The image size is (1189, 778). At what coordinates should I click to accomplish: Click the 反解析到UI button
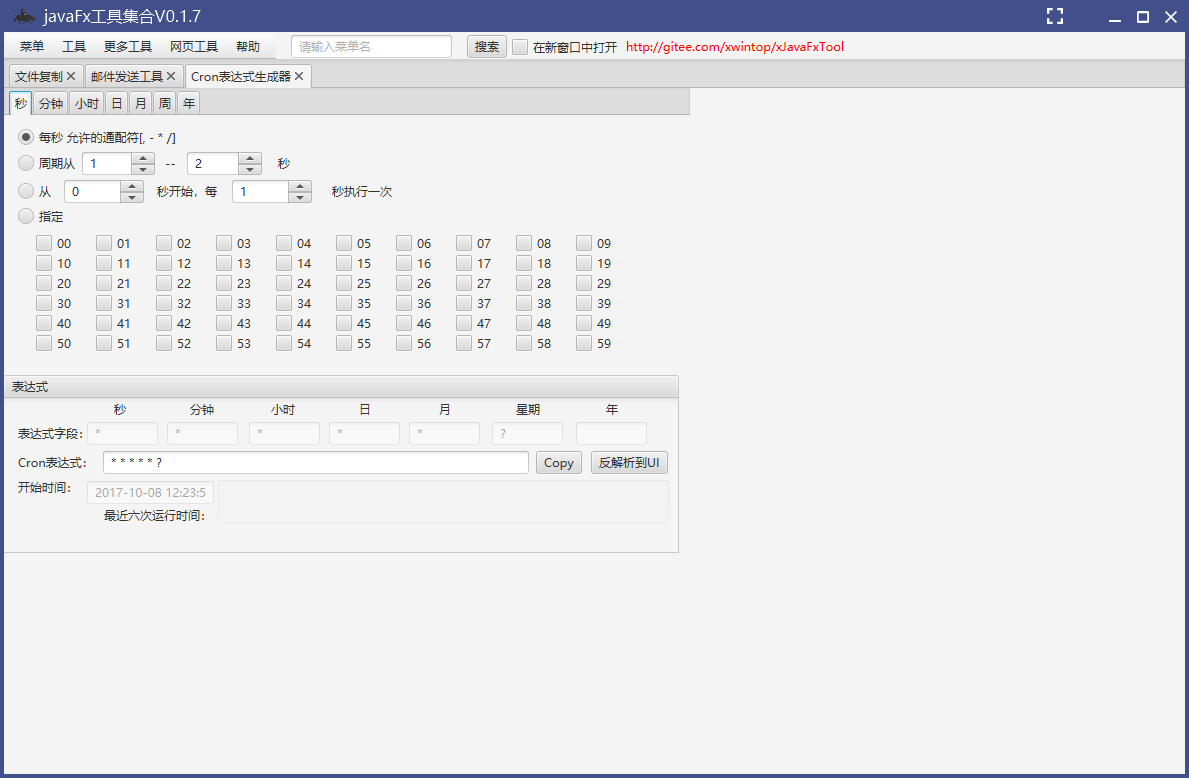coord(629,463)
